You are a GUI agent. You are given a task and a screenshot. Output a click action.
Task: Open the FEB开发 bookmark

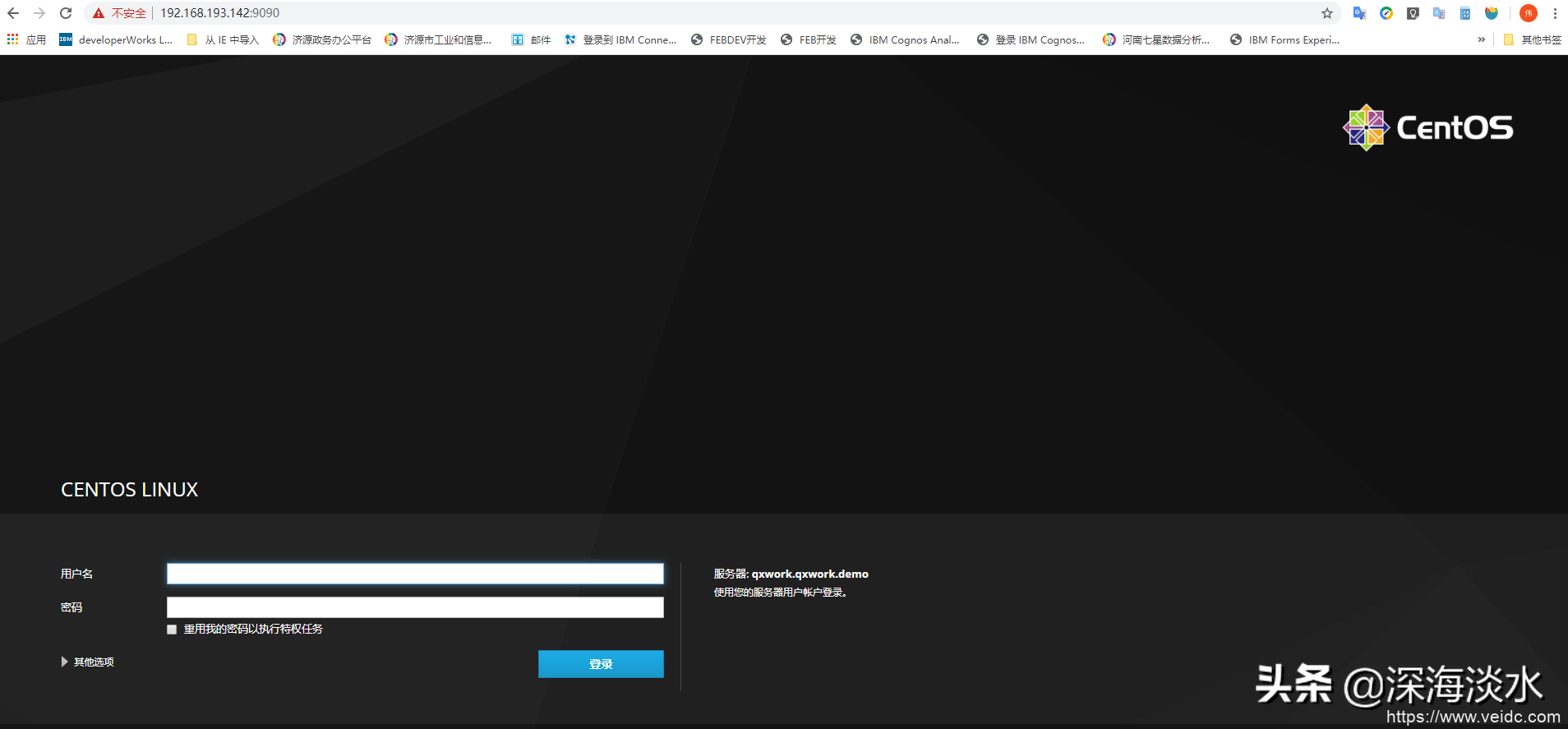click(809, 39)
